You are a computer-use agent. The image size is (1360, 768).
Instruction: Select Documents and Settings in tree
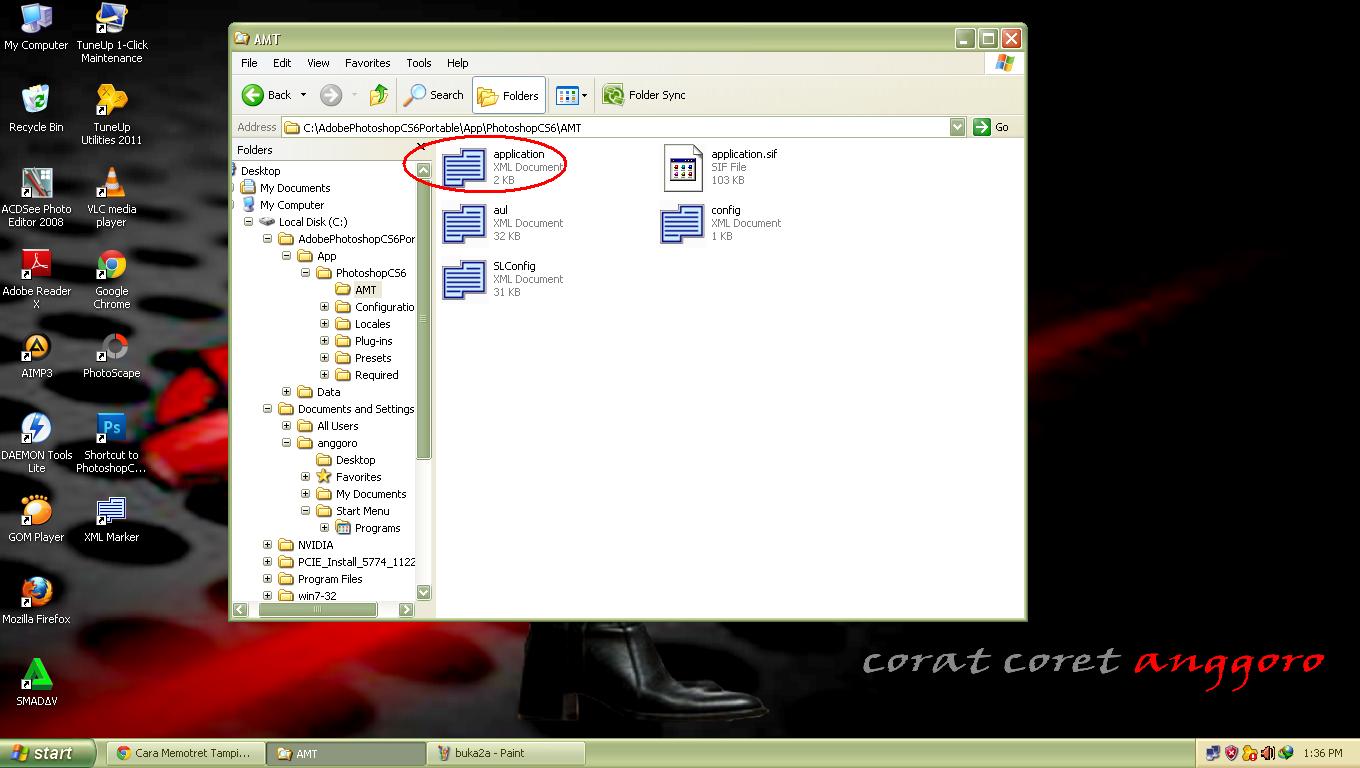(355, 409)
